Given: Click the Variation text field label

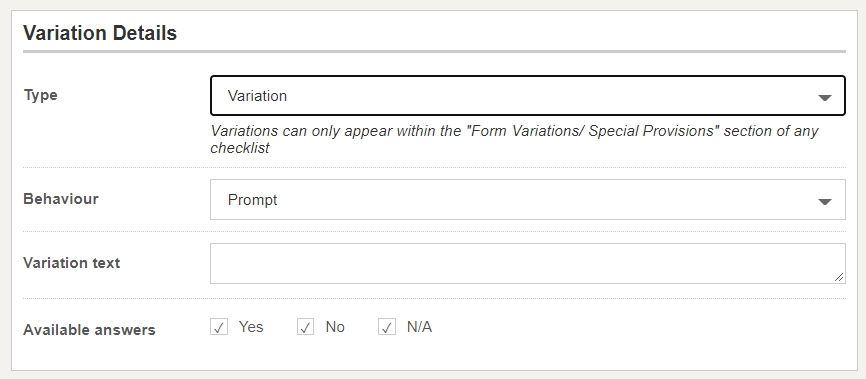Looking at the screenshot, I should pos(72,263).
